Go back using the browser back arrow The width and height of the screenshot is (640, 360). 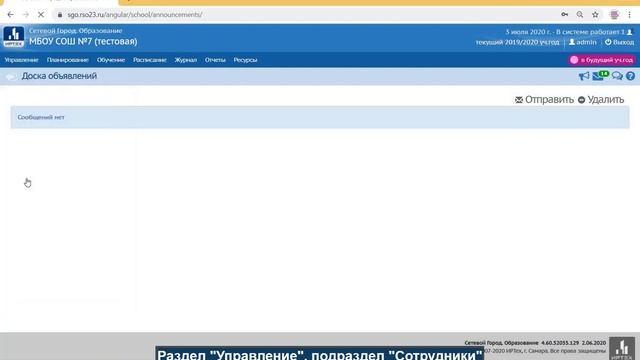click(11, 15)
